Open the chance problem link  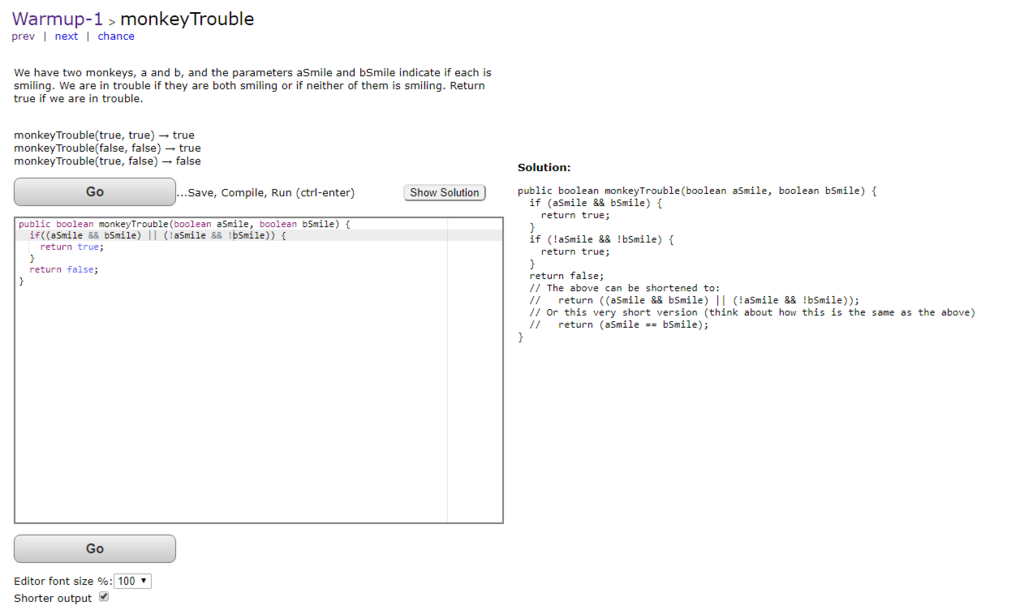coord(116,37)
